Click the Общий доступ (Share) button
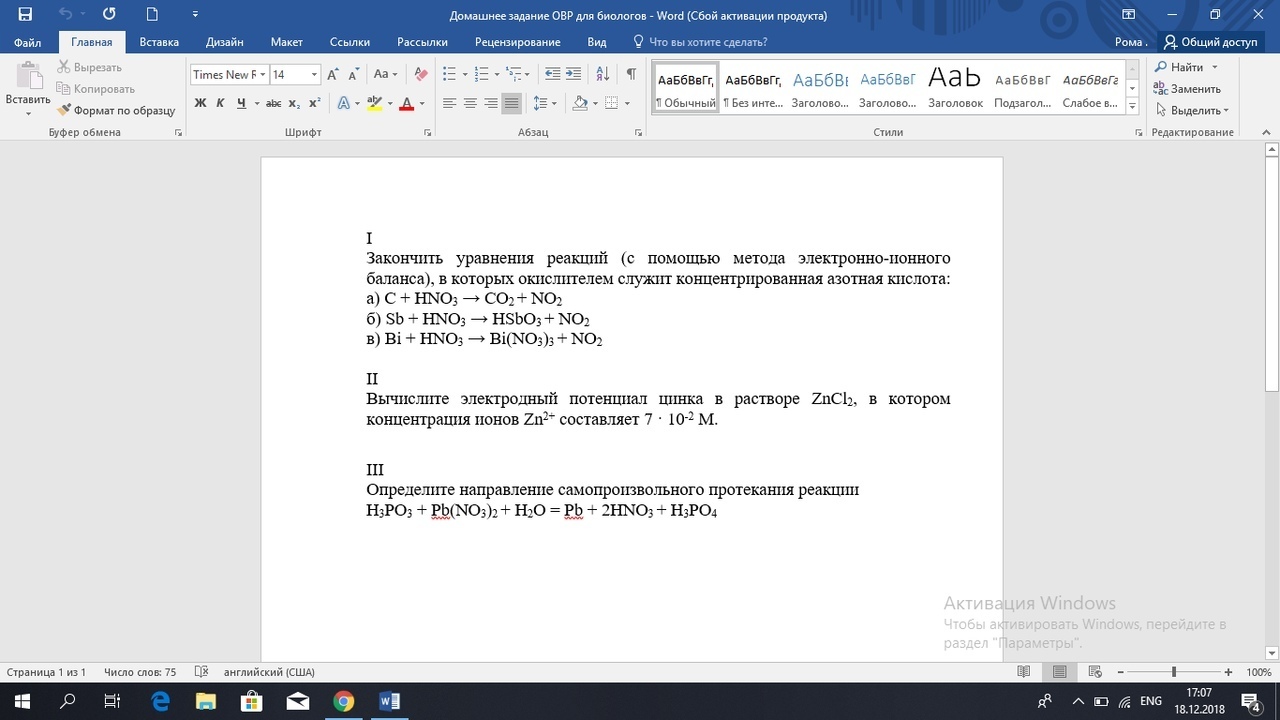This screenshot has height=720, width=1280. point(1210,42)
